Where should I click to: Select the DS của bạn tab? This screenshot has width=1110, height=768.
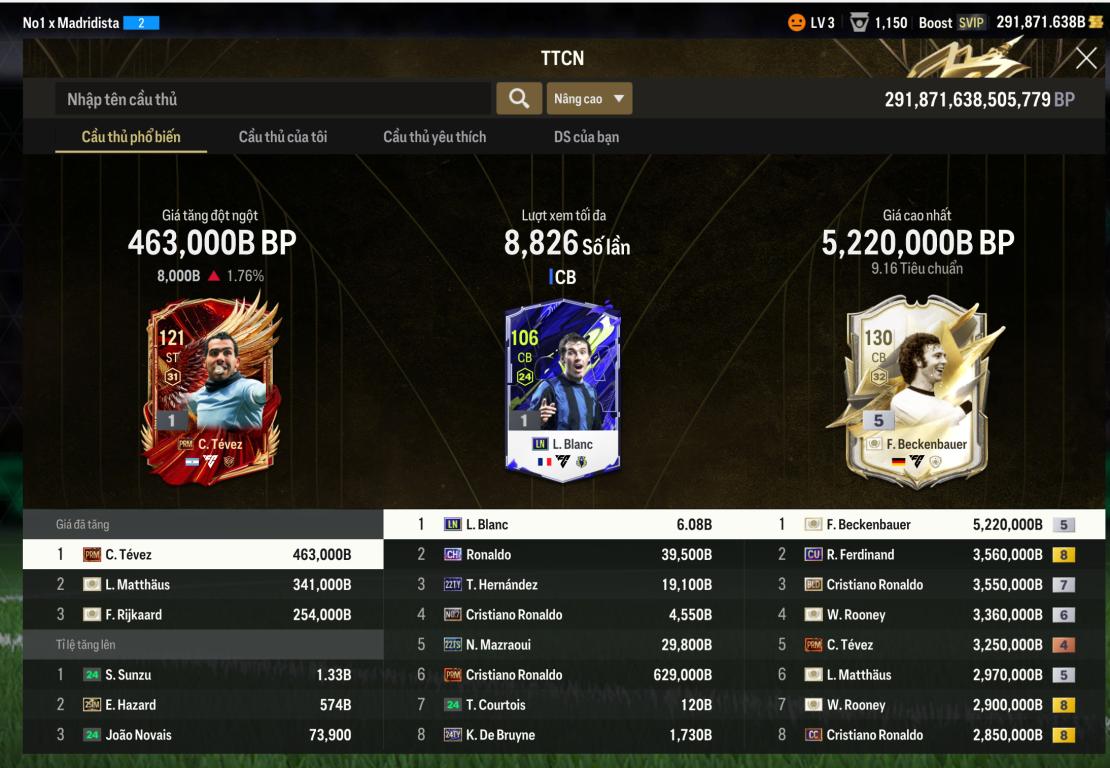point(586,137)
